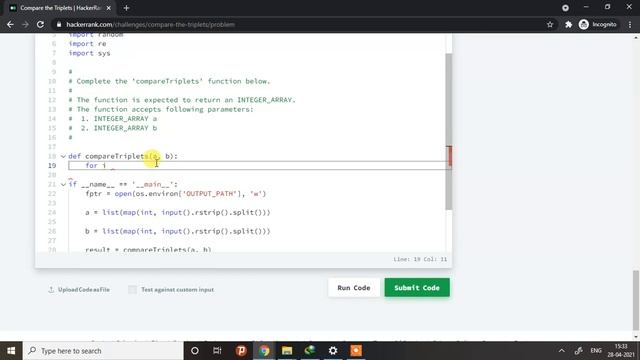Collapse the if __name__ block fold arrow
640x360 pixels.
click(63, 184)
